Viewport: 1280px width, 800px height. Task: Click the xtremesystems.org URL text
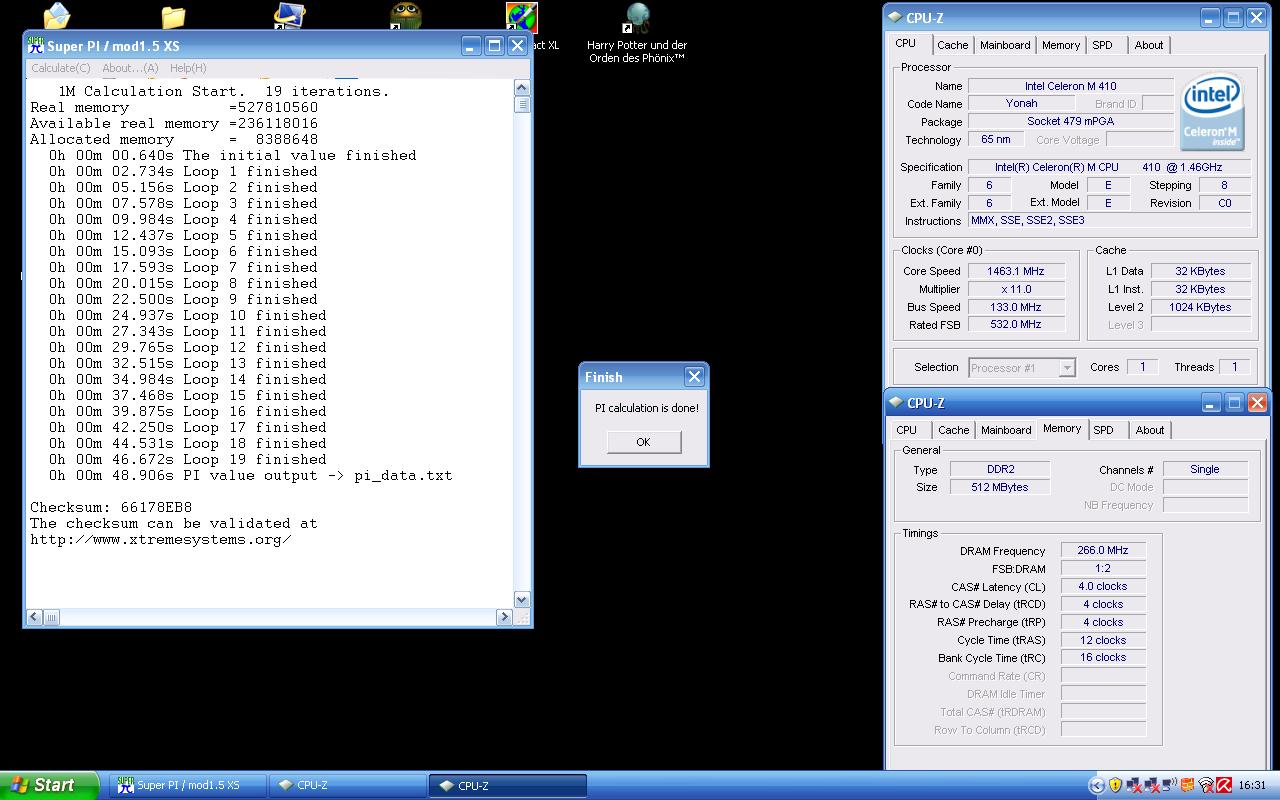(161, 540)
